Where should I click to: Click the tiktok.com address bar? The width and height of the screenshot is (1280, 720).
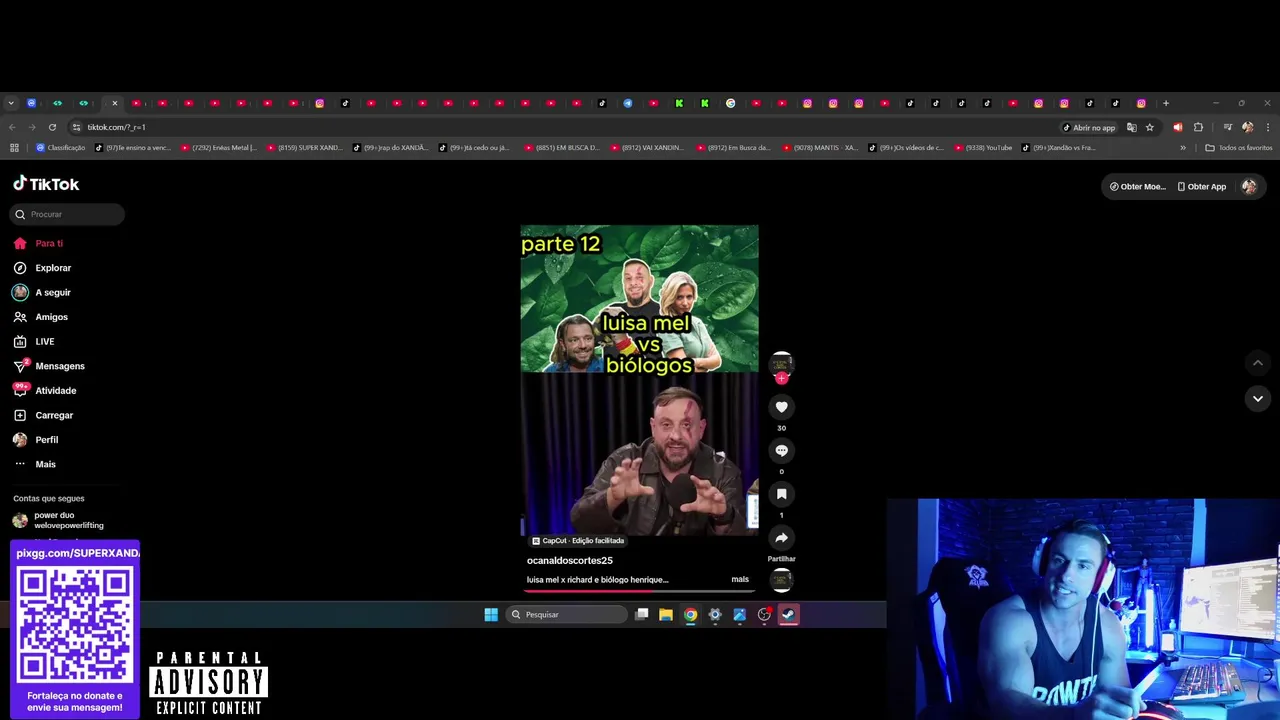pyautogui.click(x=560, y=127)
